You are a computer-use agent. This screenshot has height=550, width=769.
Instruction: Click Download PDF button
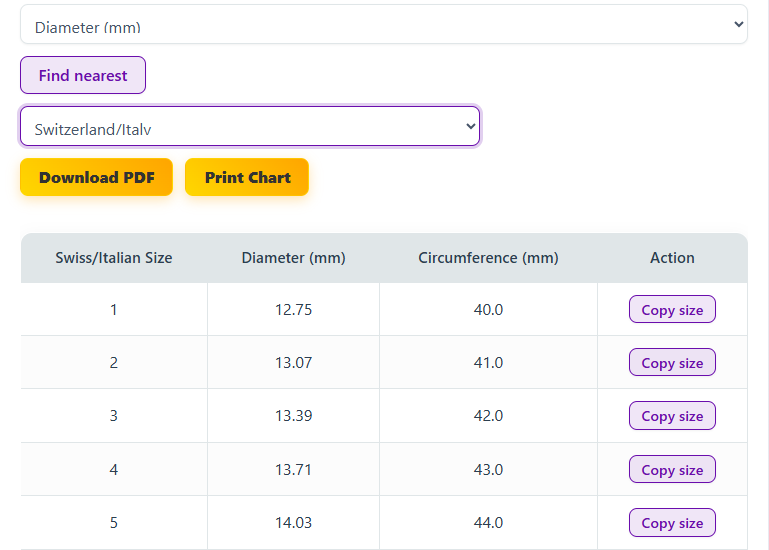pos(96,177)
